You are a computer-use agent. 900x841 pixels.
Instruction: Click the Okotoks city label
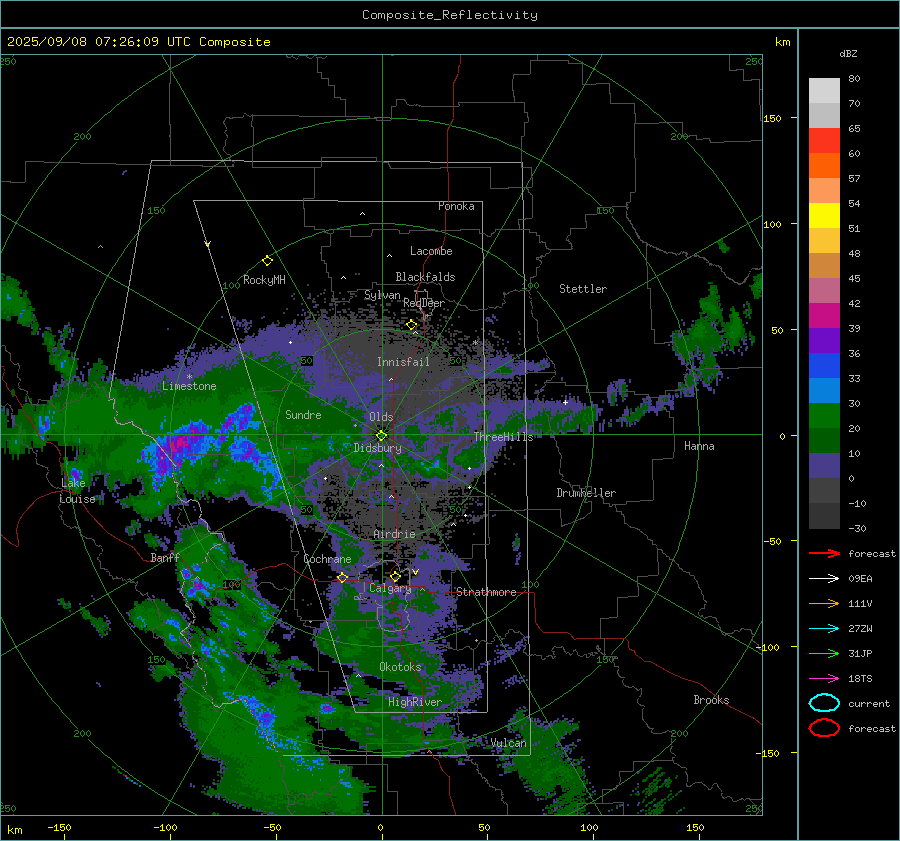click(x=400, y=667)
